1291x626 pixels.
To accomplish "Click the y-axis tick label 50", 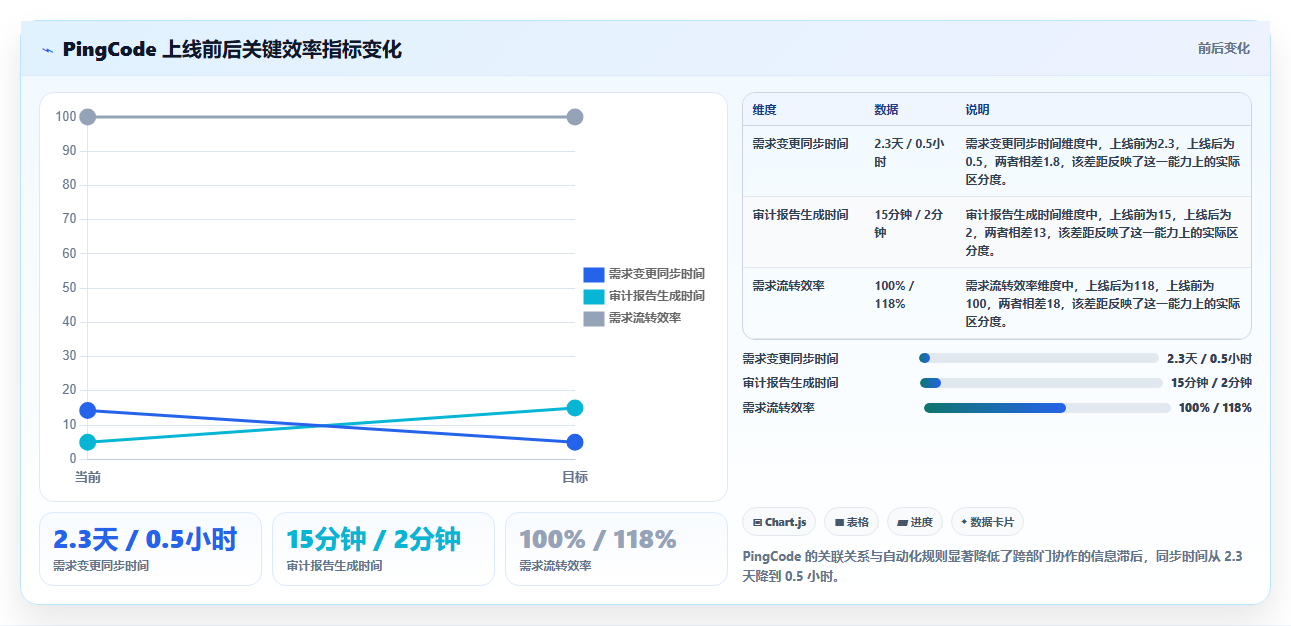I will [69, 288].
